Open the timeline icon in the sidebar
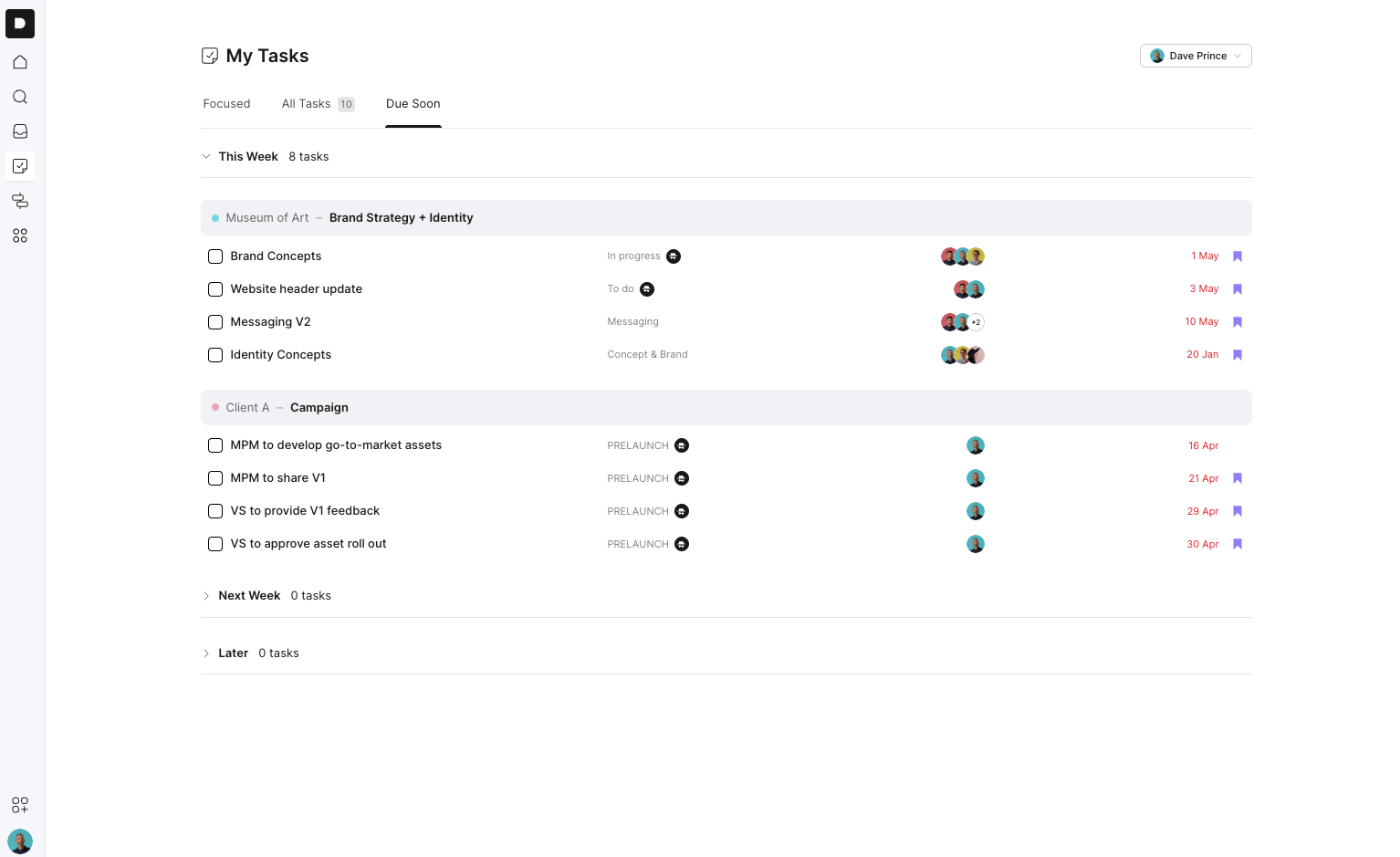This screenshot has width=1400, height=857. [20, 201]
